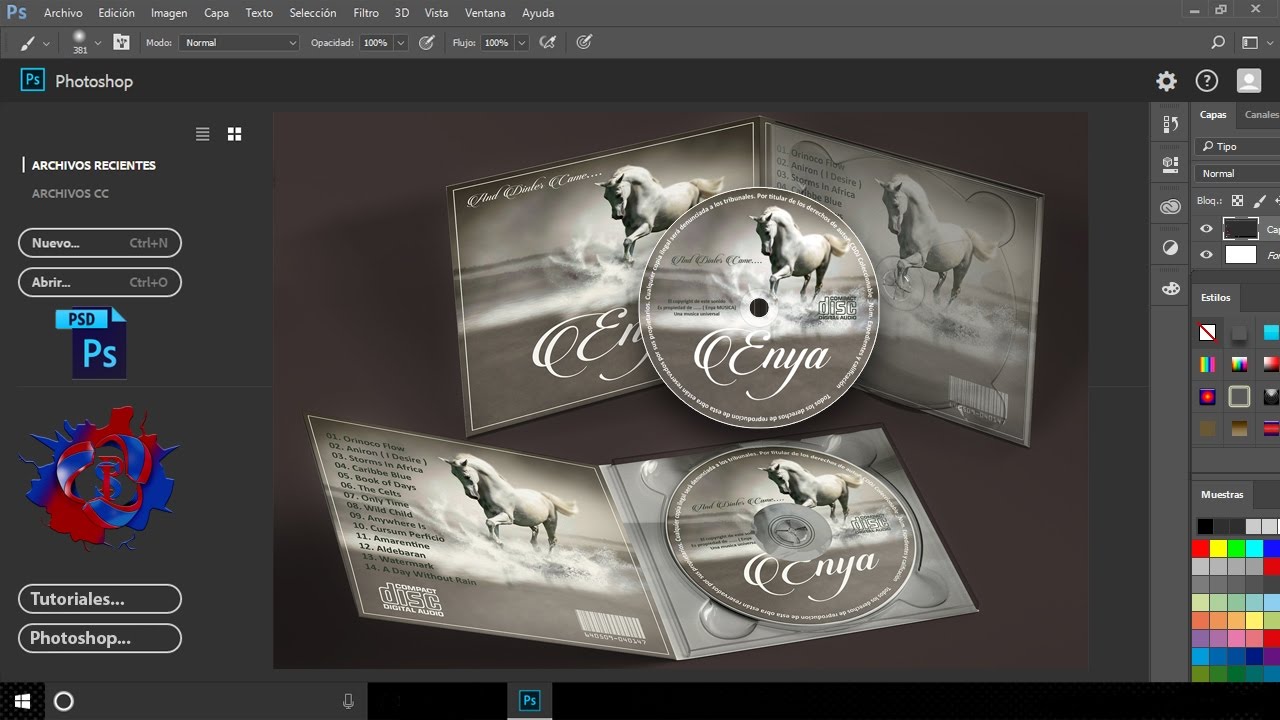Switch to the Canales tab

point(1261,115)
